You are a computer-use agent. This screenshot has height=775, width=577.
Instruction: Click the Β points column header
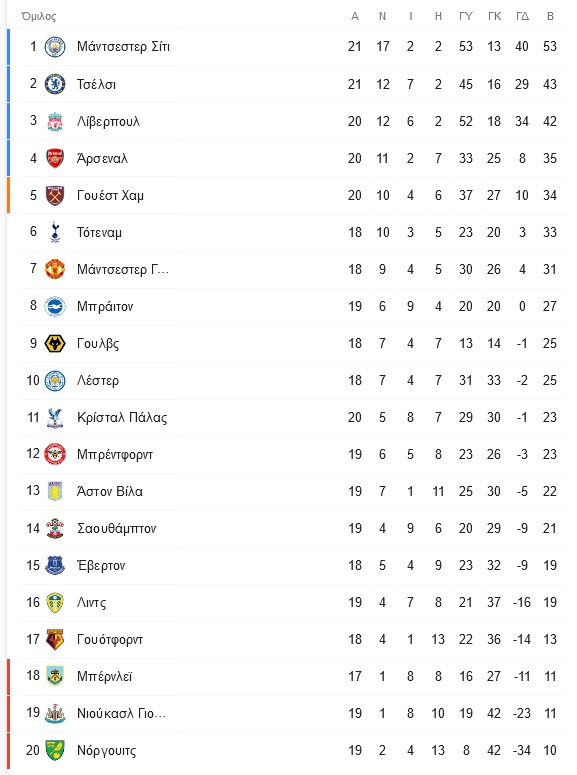point(550,16)
